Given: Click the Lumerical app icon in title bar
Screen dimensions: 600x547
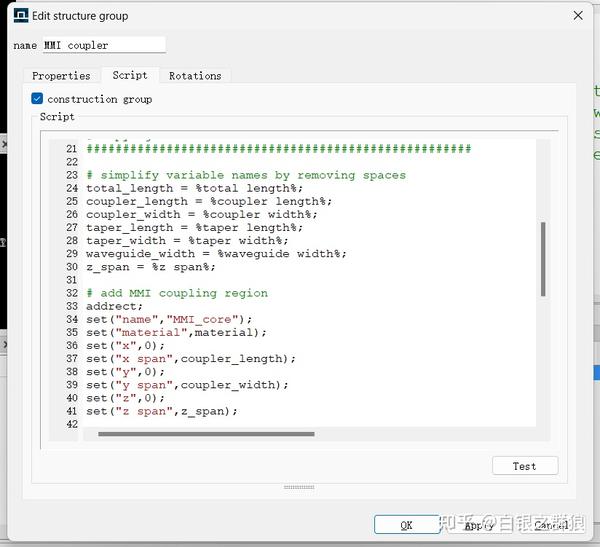Looking at the screenshot, I should [x=21, y=15].
